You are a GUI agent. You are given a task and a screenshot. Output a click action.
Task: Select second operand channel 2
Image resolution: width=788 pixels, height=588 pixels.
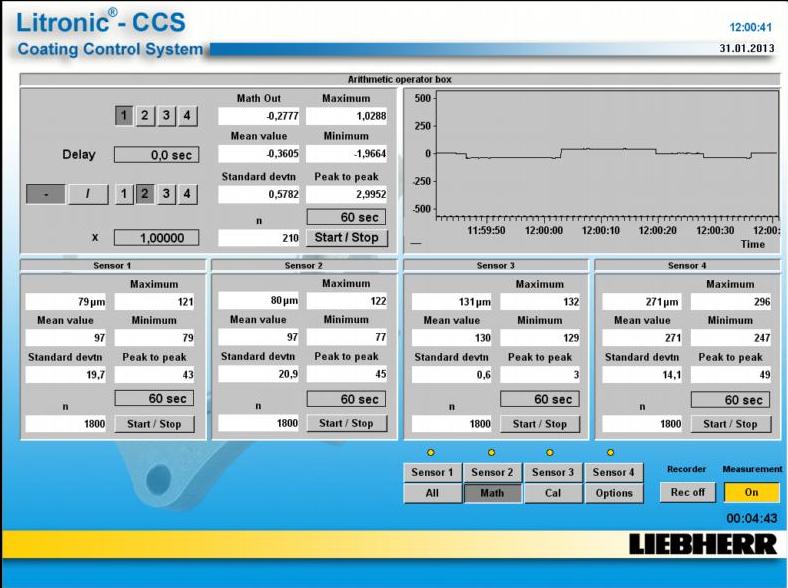145,194
